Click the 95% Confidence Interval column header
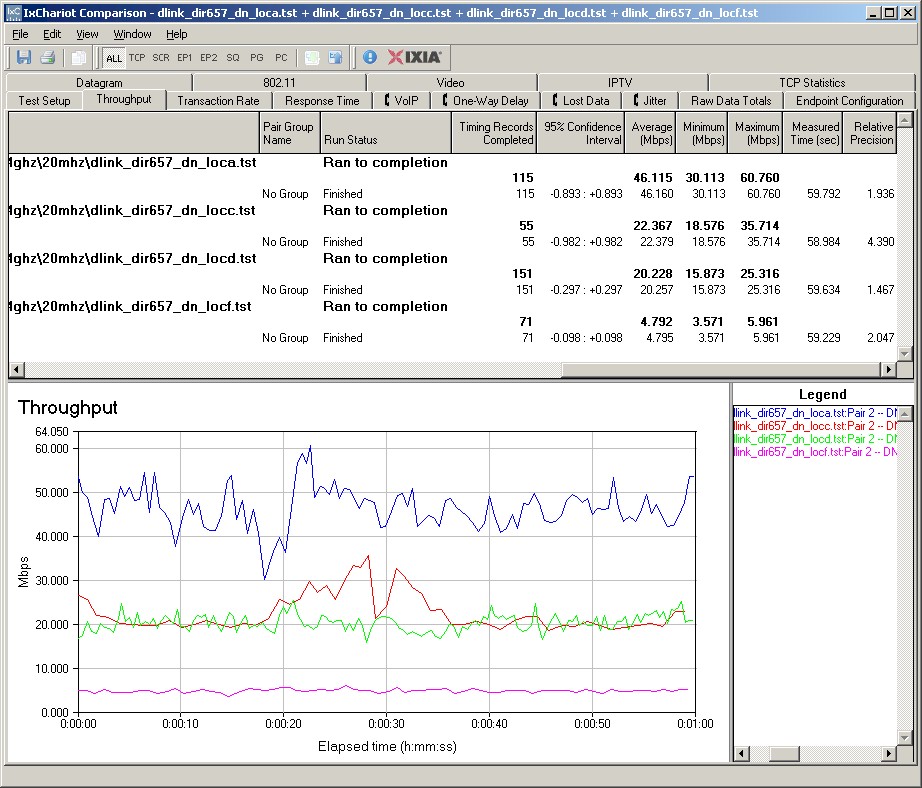 click(x=580, y=133)
